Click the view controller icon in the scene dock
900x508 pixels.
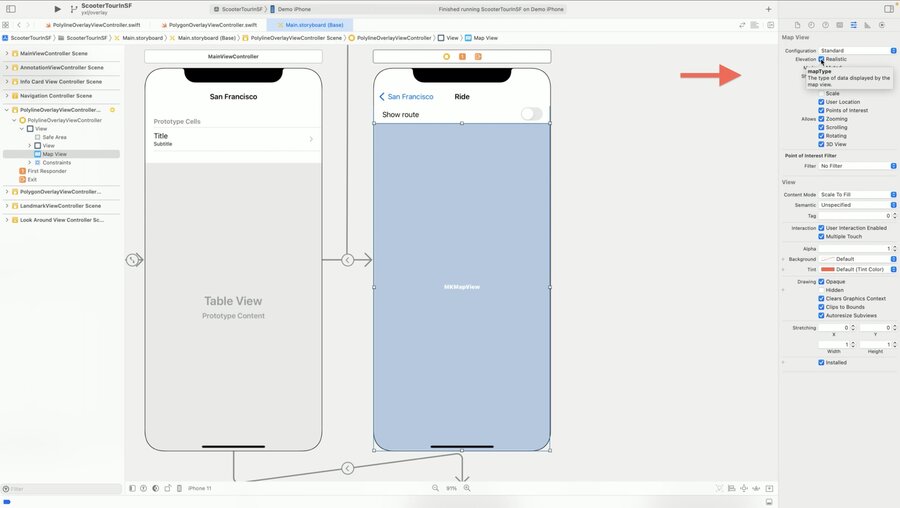pyautogui.click(x=447, y=56)
